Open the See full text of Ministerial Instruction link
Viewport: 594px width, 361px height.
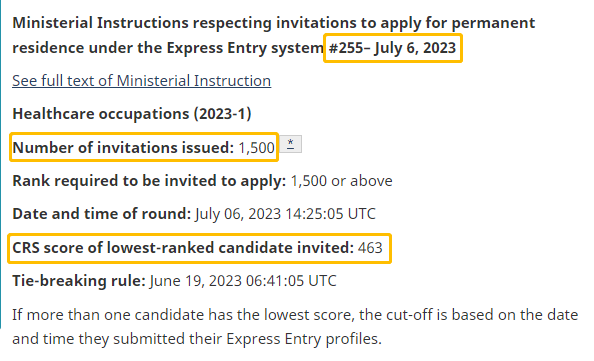[x=141, y=81]
